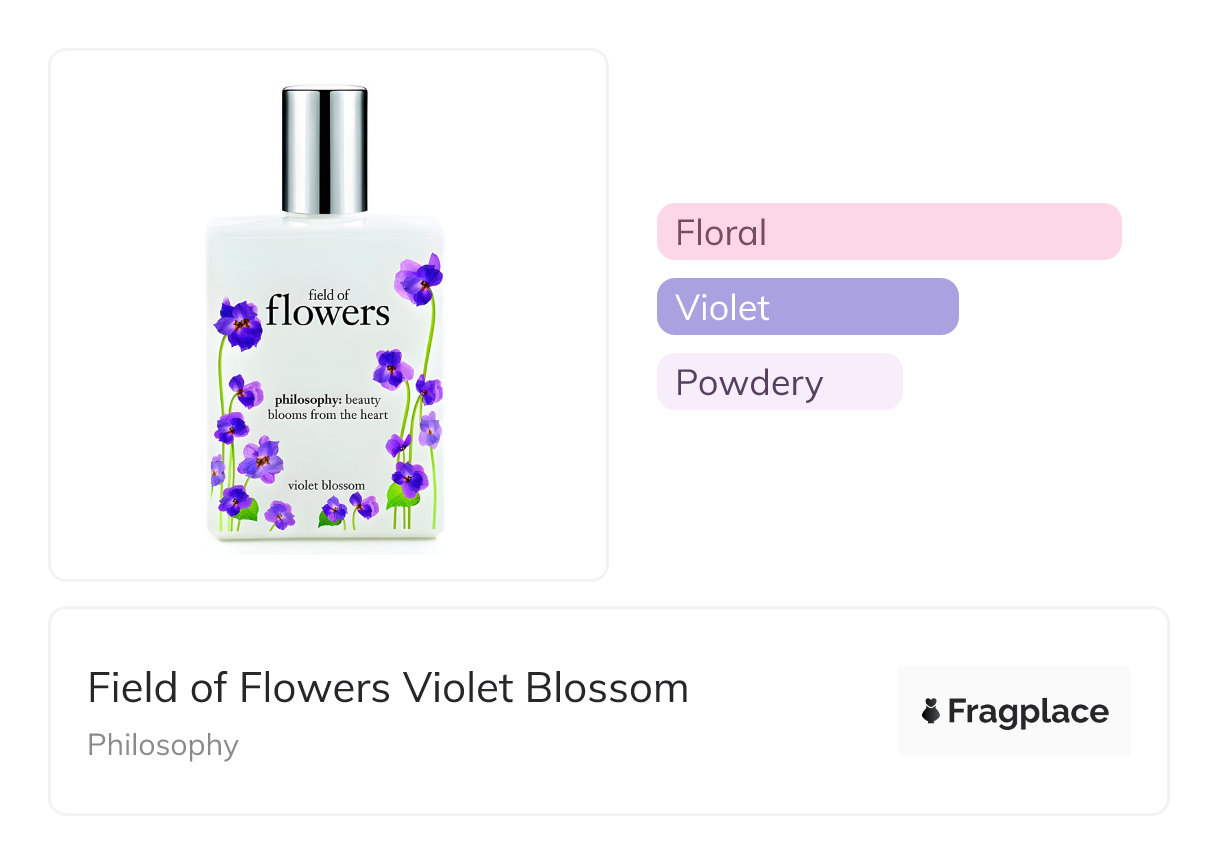Open the Philosophy brand link
The width and height of the screenshot is (1218, 864).
pos(163,746)
